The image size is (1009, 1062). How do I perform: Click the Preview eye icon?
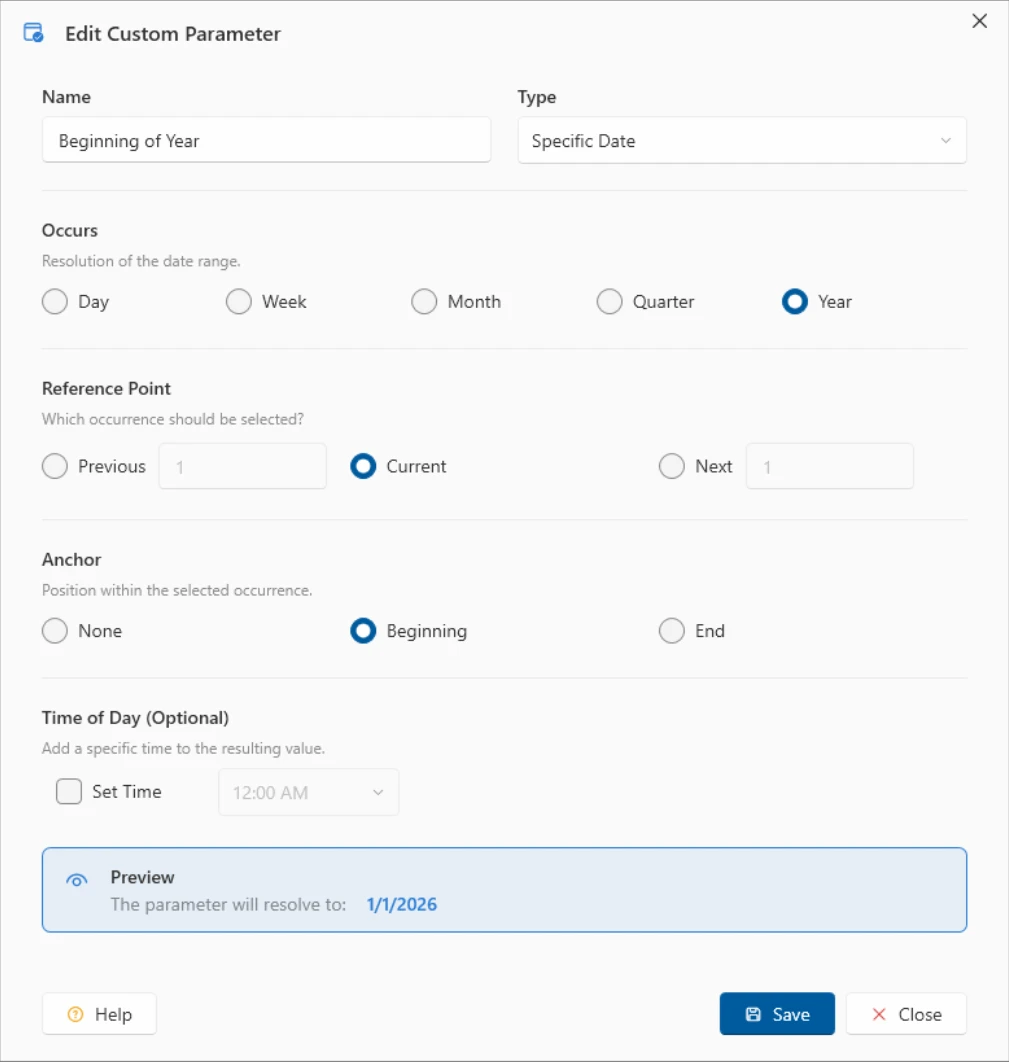pos(77,880)
